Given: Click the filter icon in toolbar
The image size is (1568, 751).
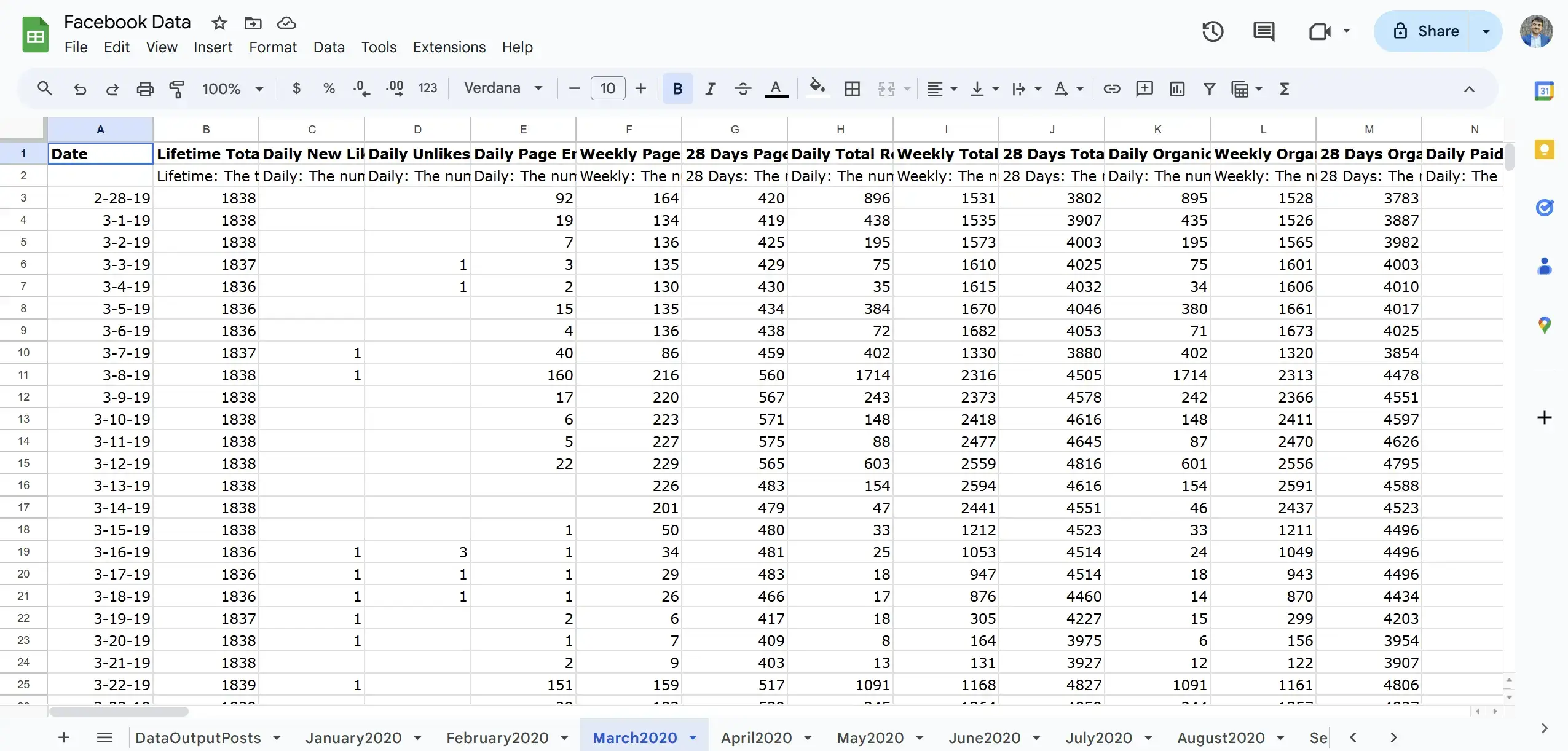Looking at the screenshot, I should (1208, 89).
